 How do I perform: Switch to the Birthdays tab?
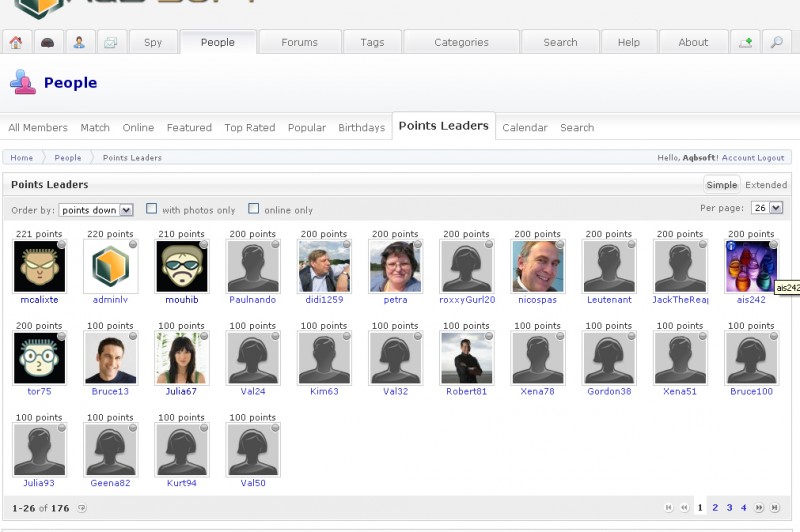click(361, 128)
